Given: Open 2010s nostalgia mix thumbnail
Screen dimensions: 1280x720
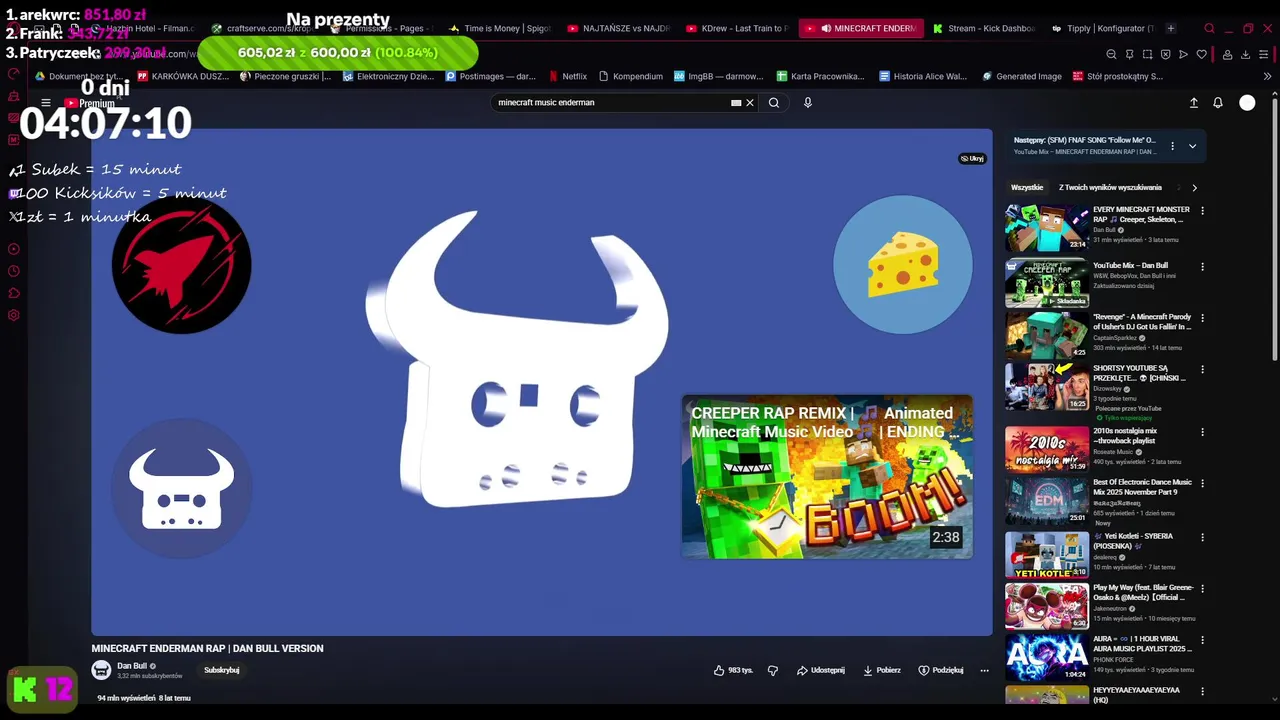Looking at the screenshot, I should [1047, 449].
